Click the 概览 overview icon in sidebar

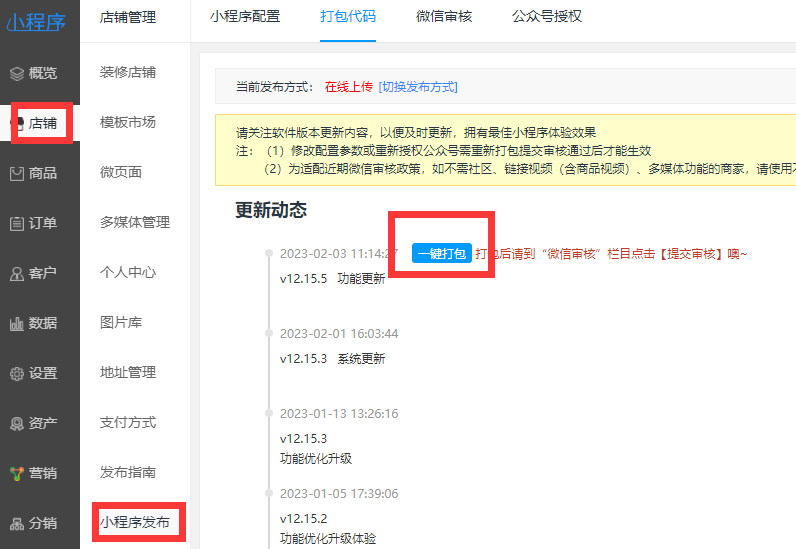[x=17, y=73]
